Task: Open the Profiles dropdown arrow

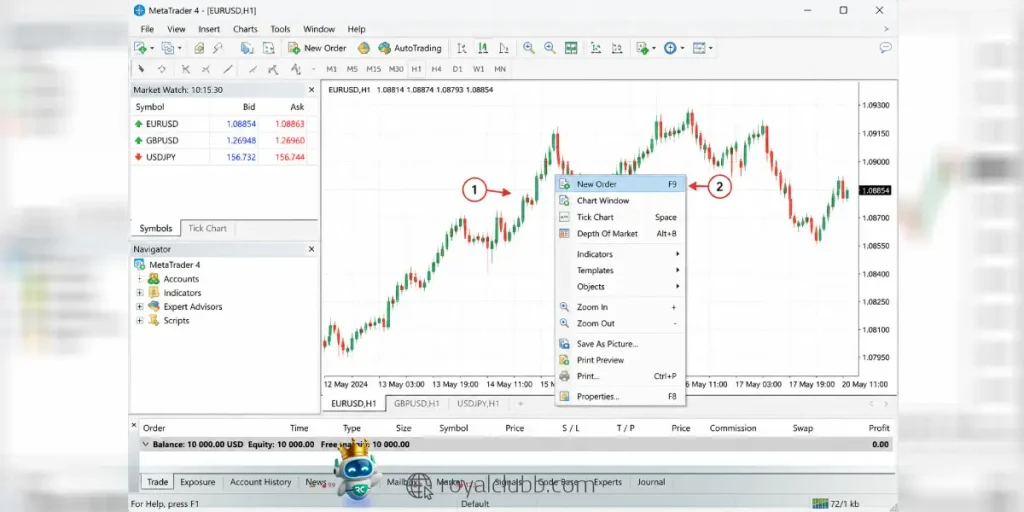Action: coord(180,48)
